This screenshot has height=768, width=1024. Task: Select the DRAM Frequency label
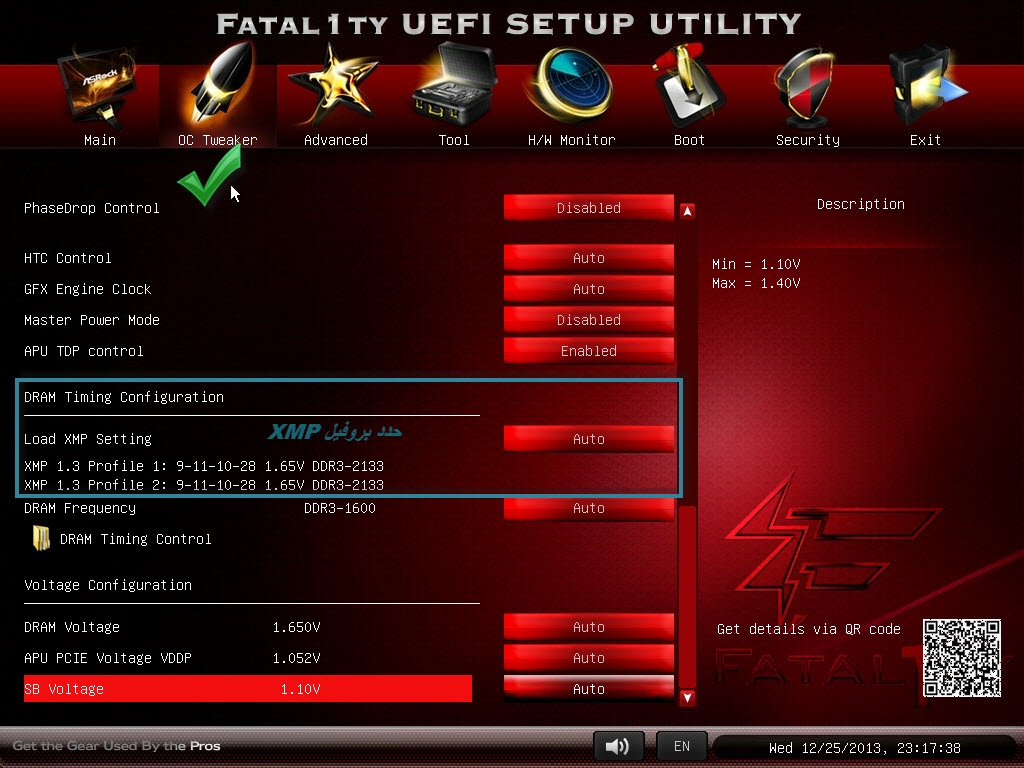point(80,508)
